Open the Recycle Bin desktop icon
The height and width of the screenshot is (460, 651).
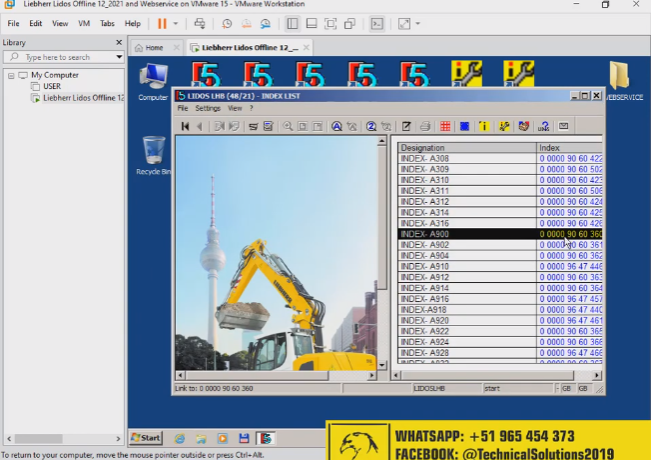point(153,153)
